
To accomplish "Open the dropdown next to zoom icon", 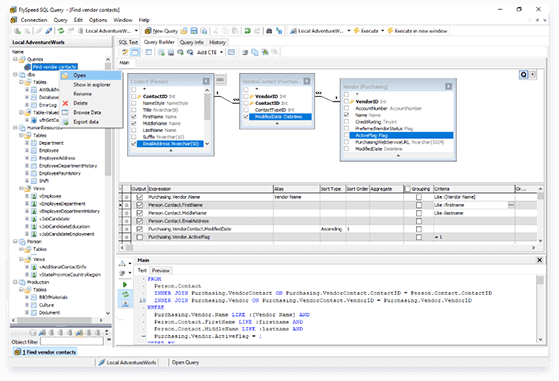I will tap(533, 74).
